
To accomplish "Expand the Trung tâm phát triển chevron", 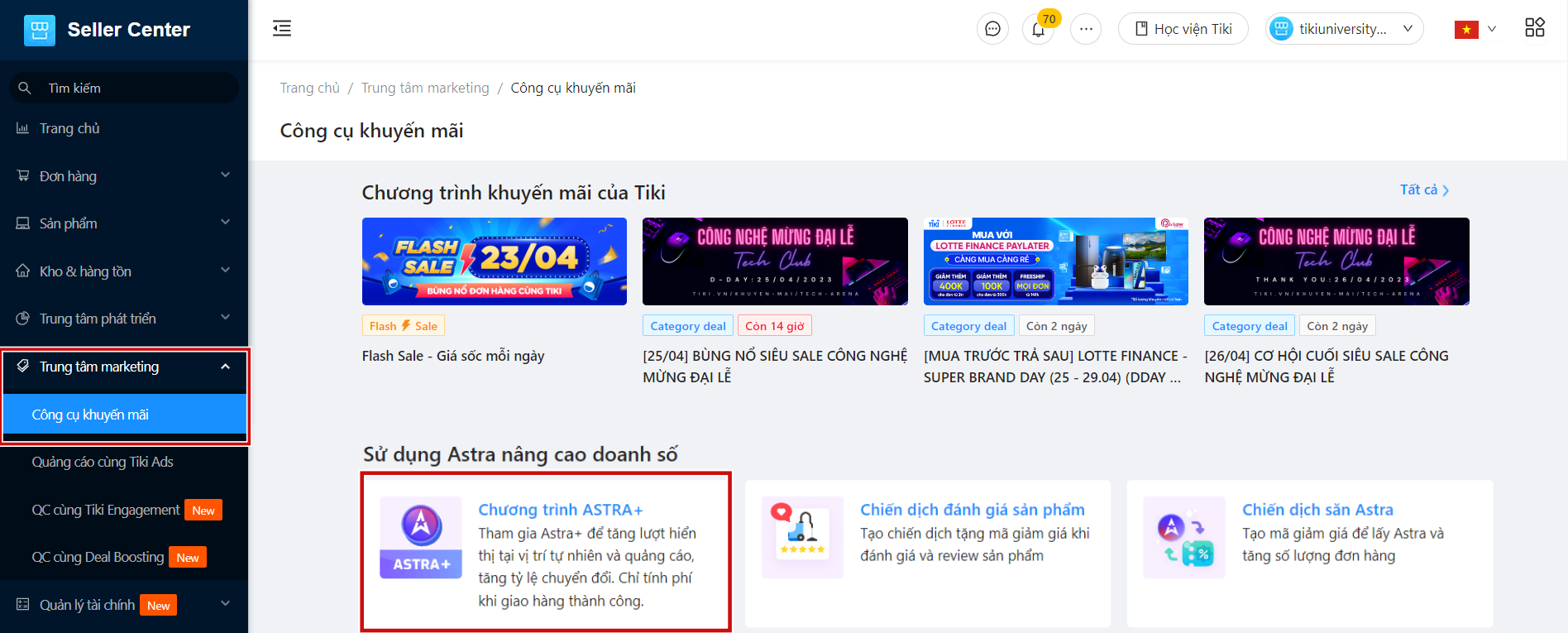I will pos(225,317).
